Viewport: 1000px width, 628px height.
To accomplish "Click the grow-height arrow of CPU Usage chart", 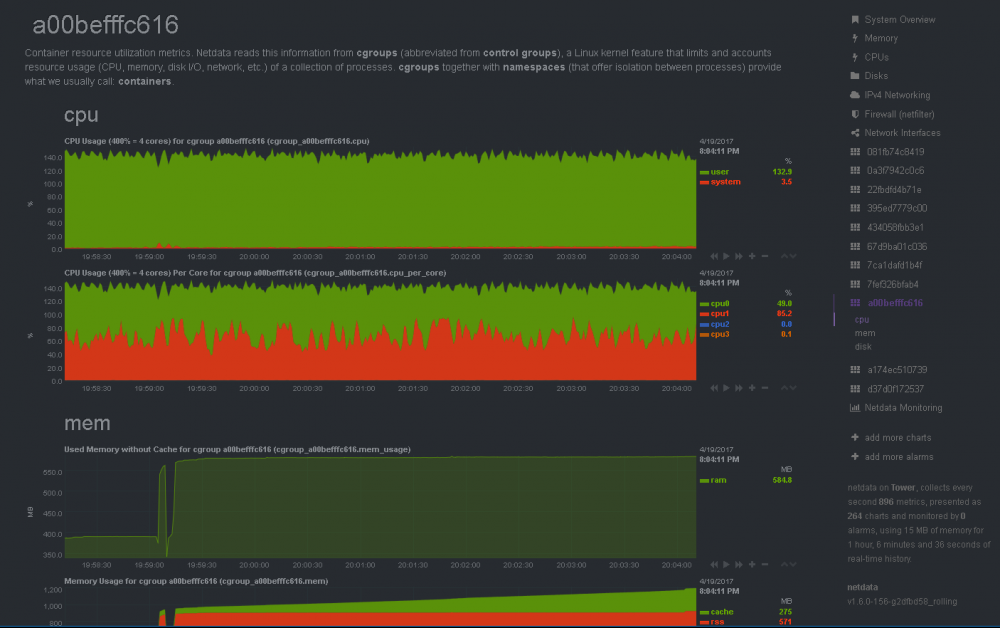I will click(x=793, y=256).
